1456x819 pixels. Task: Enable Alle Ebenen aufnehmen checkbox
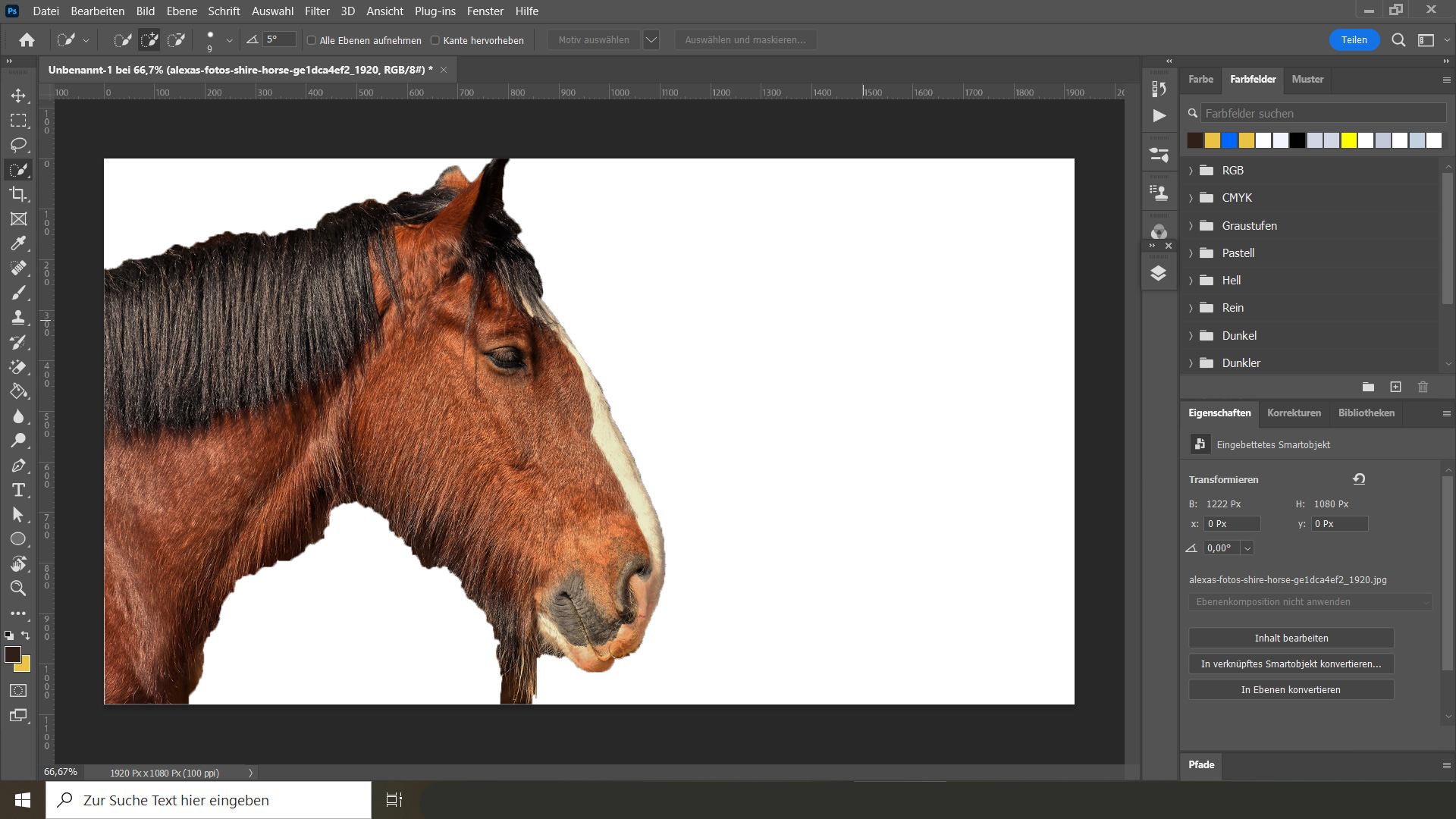[311, 40]
